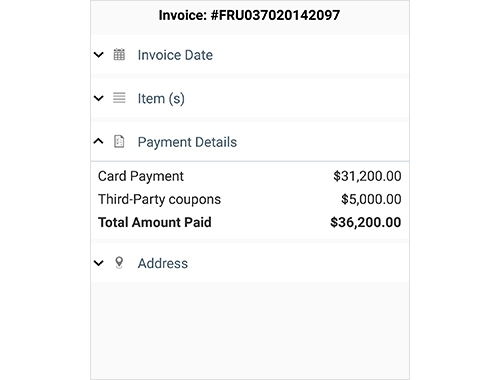
Task: Click the $31,200.00 card payment amount
Action: 367,176
